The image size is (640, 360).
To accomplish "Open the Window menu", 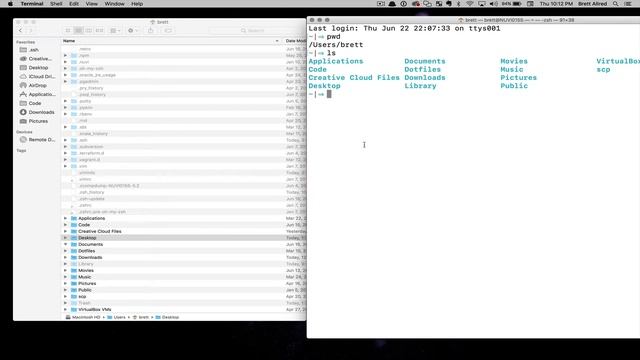I will coord(114,4).
